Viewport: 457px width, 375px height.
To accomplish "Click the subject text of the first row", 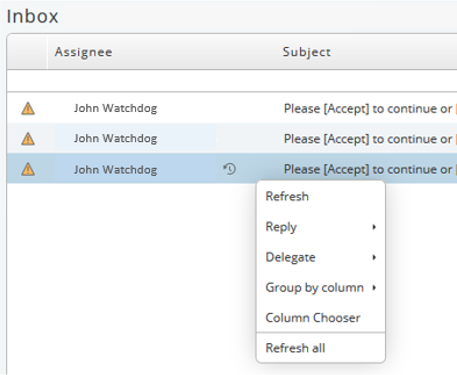I will point(370,109).
